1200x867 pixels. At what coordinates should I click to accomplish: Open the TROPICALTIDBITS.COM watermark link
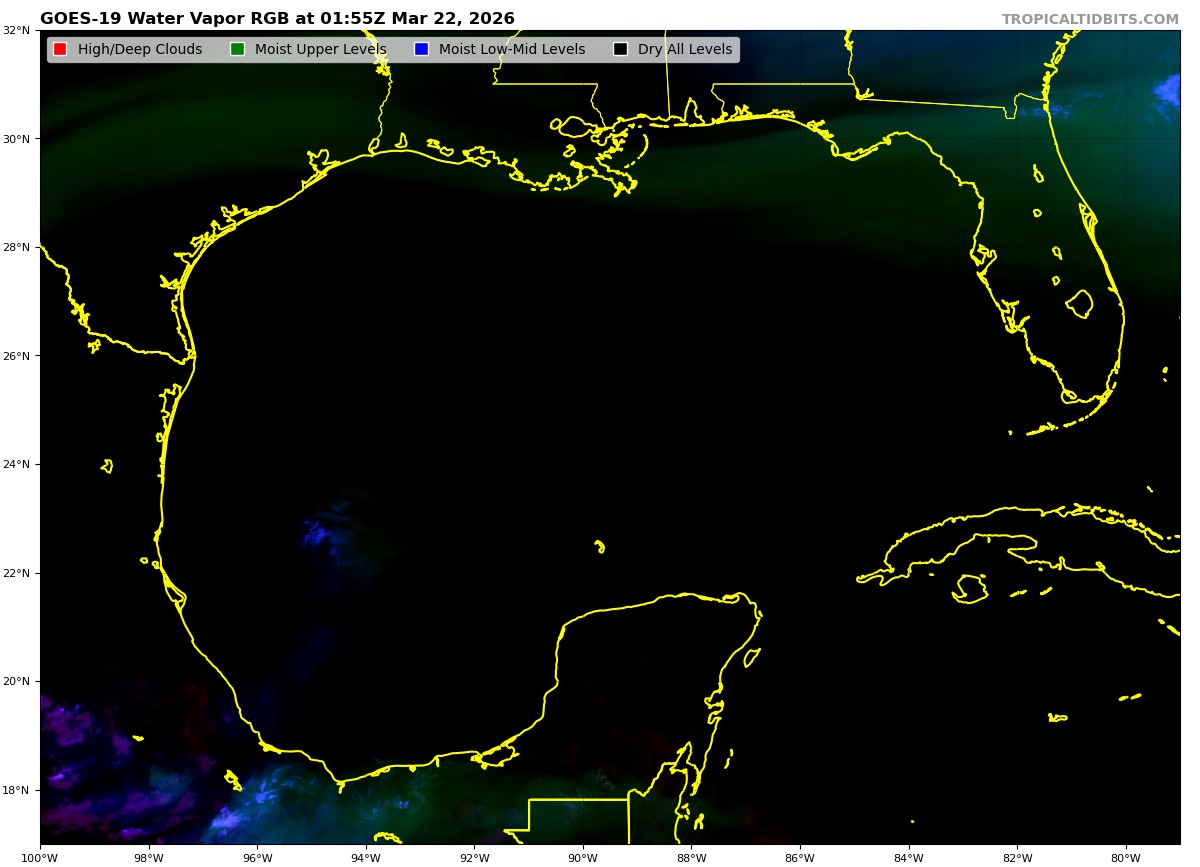click(x=1090, y=20)
